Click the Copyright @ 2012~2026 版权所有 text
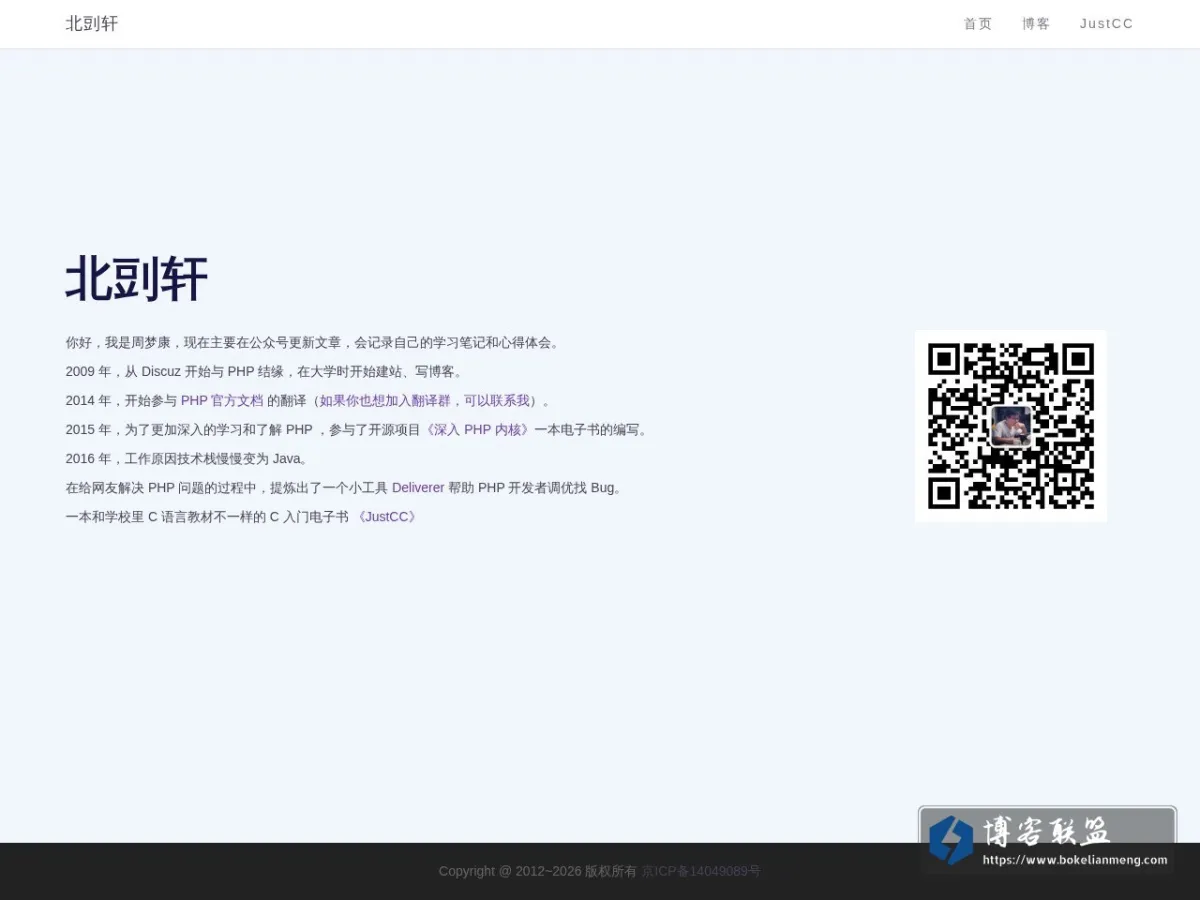1200x900 pixels. coord(538,871)
